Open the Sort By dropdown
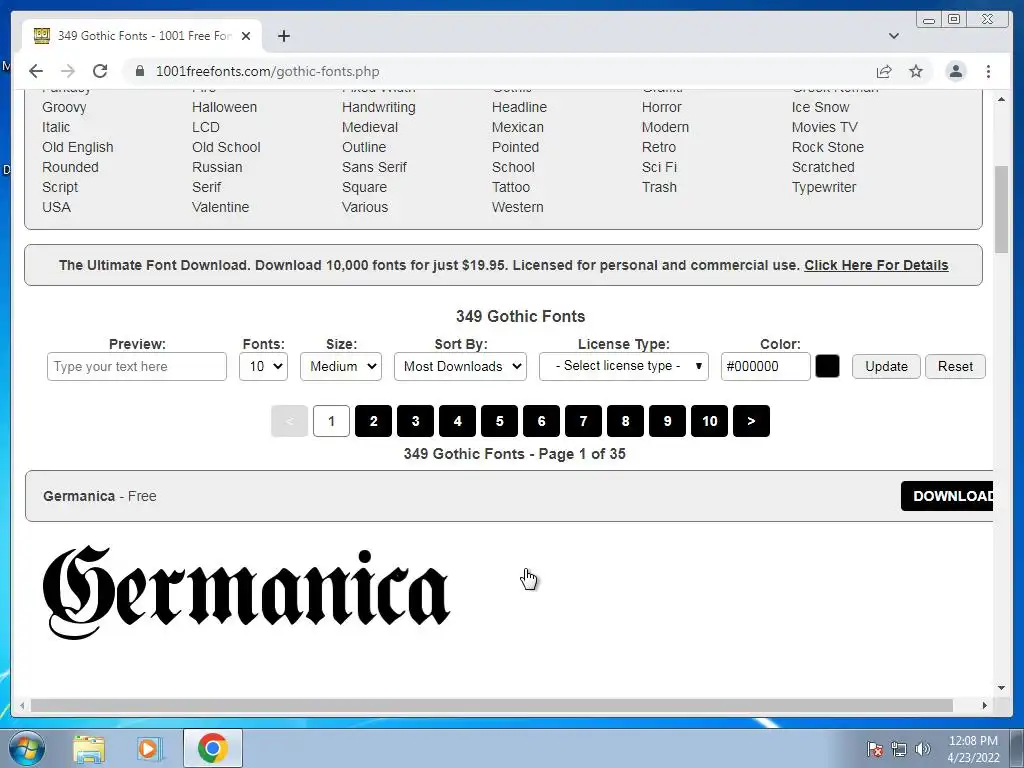This screenshot has height=768, width=1024. click(x=460, y=366)
